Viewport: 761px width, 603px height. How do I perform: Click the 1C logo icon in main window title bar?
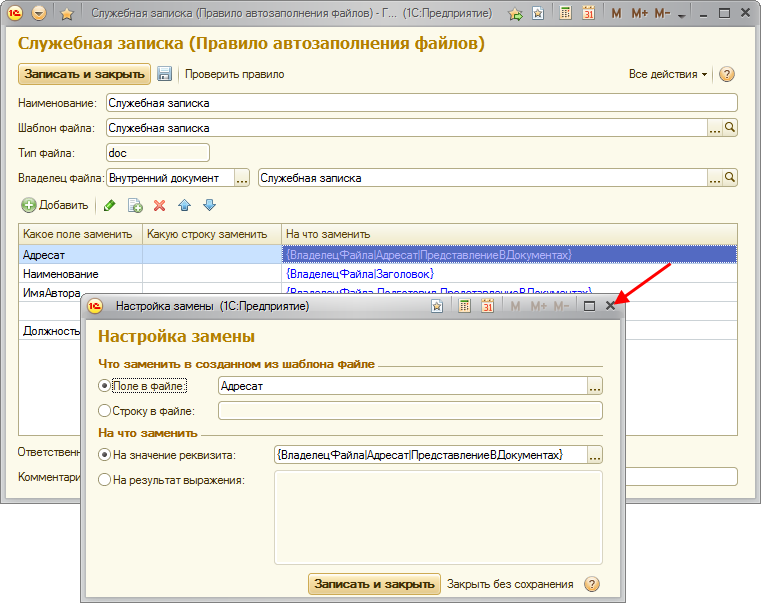[x=15, y=13]
